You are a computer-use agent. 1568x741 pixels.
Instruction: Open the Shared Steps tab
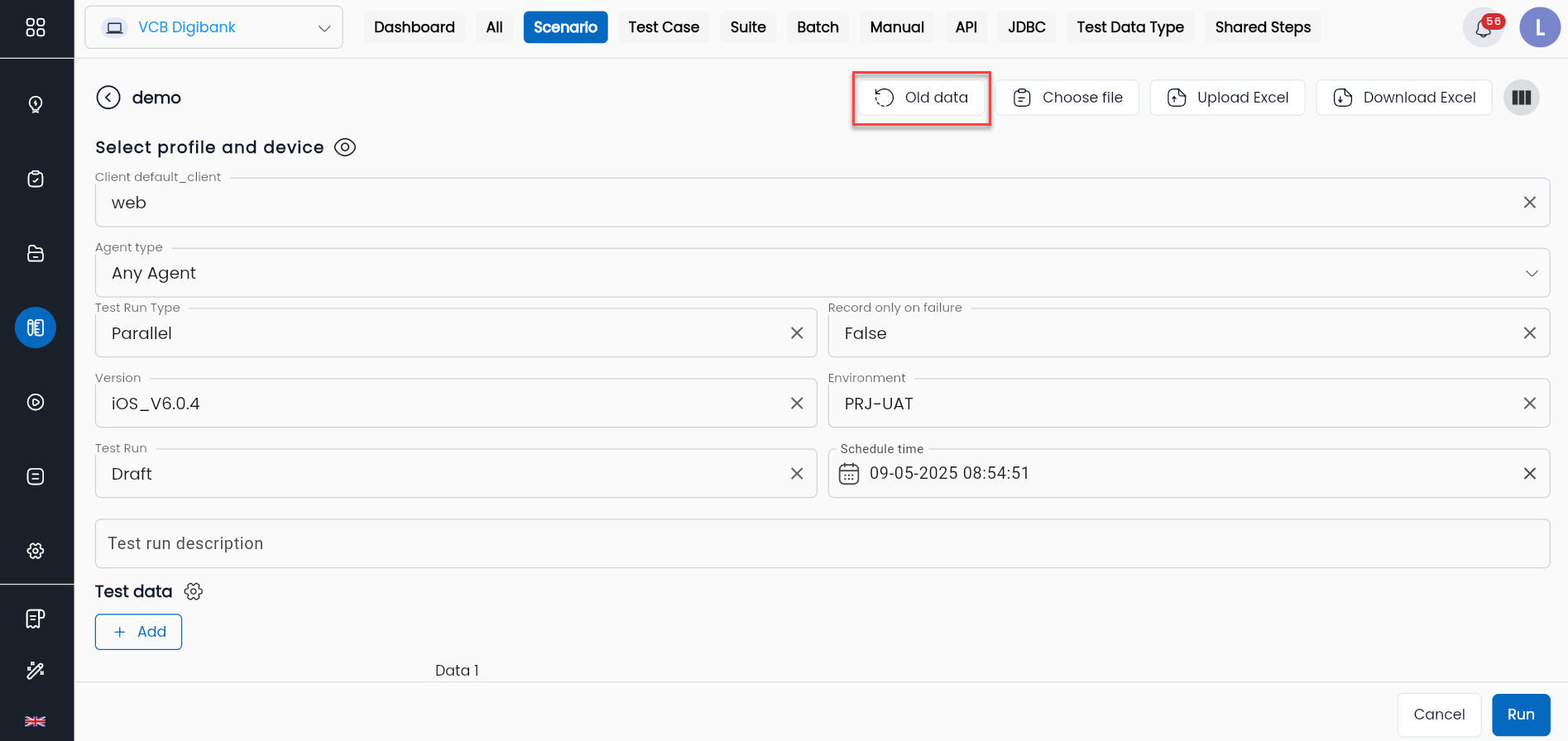1263,27
